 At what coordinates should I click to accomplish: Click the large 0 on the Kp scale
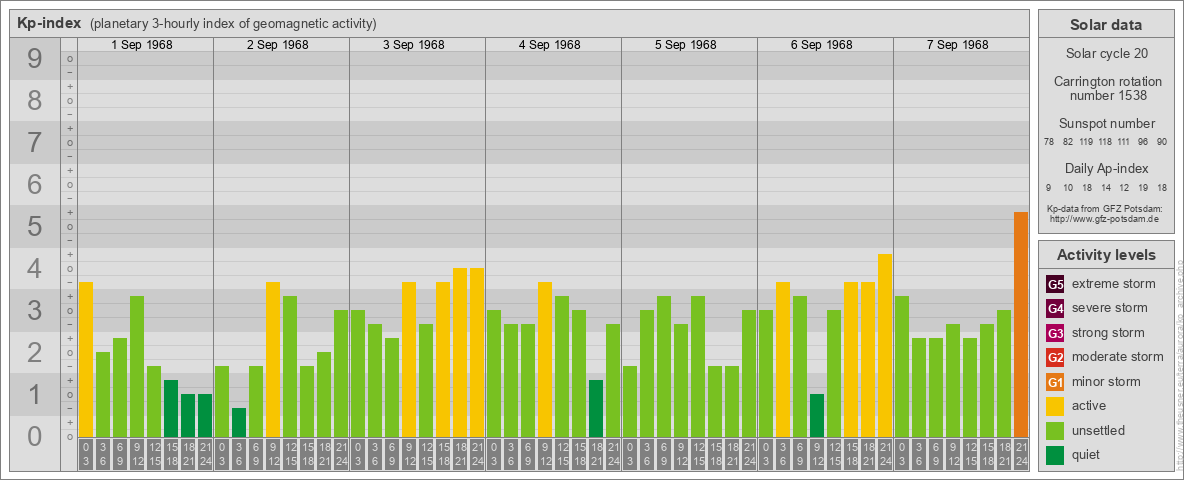tap(35, 436)
